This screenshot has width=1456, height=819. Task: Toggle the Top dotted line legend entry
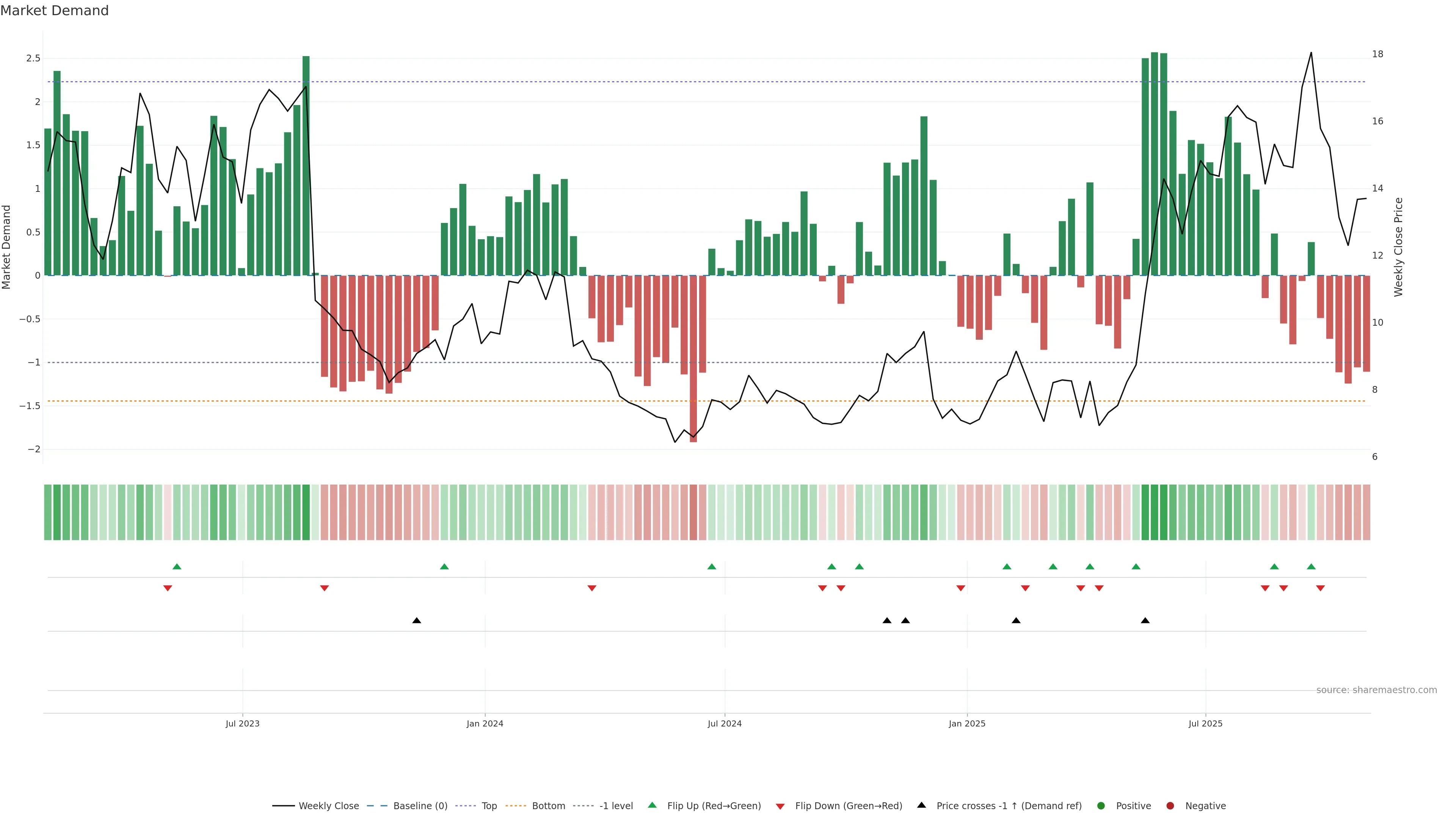489,806
